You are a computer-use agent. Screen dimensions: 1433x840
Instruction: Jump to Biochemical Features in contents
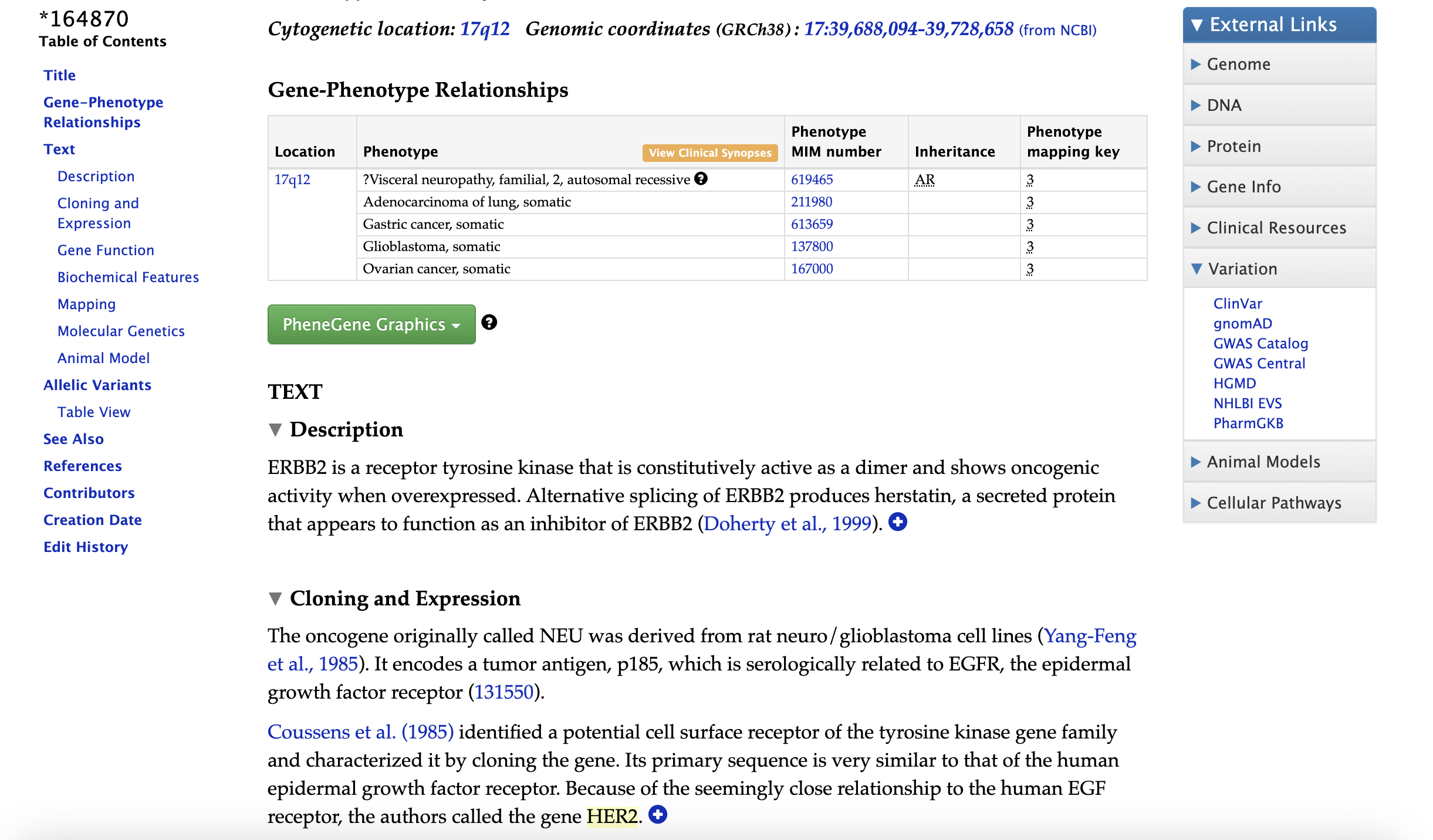click(x=128, y=277)
